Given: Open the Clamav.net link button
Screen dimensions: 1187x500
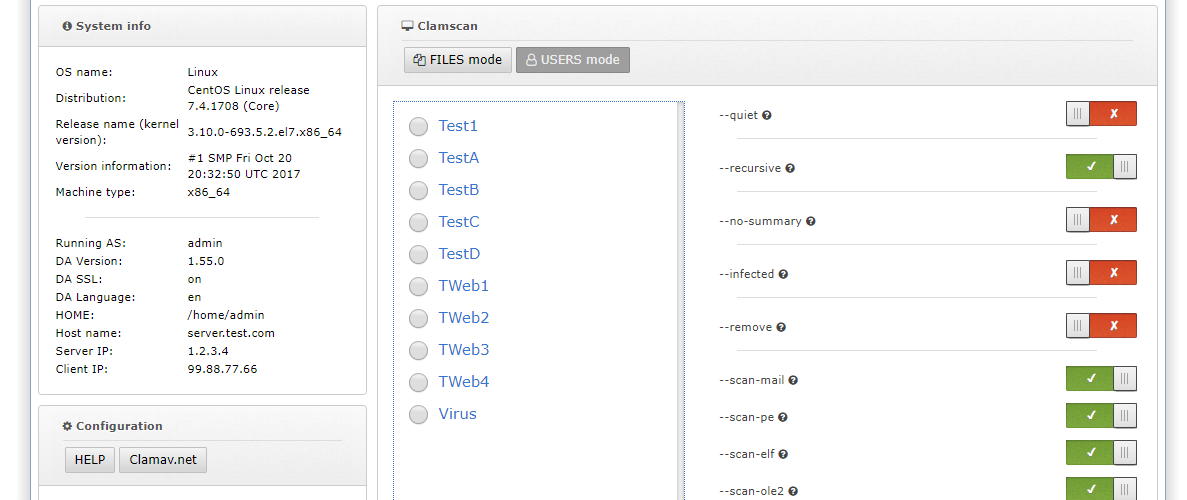Looking at the screenshot, I should (x=163, y=461).
